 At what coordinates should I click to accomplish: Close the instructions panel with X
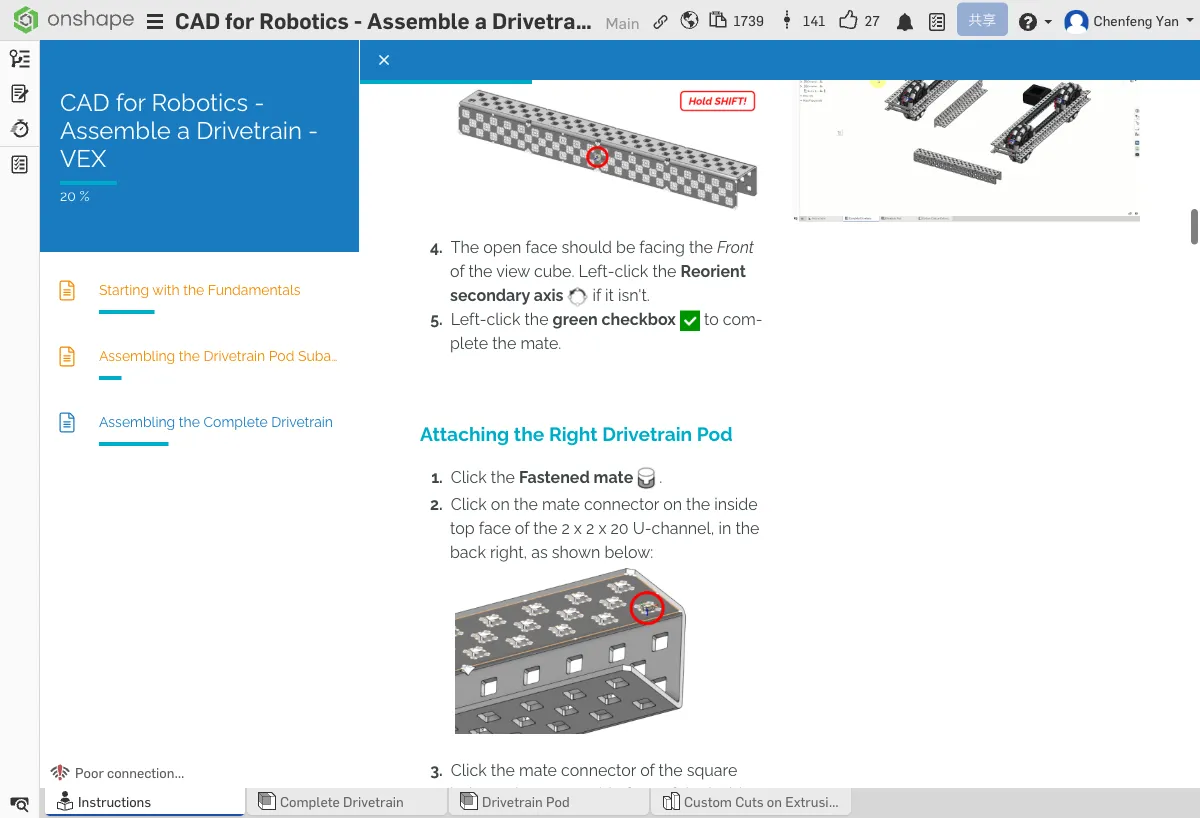click(384, 60)
